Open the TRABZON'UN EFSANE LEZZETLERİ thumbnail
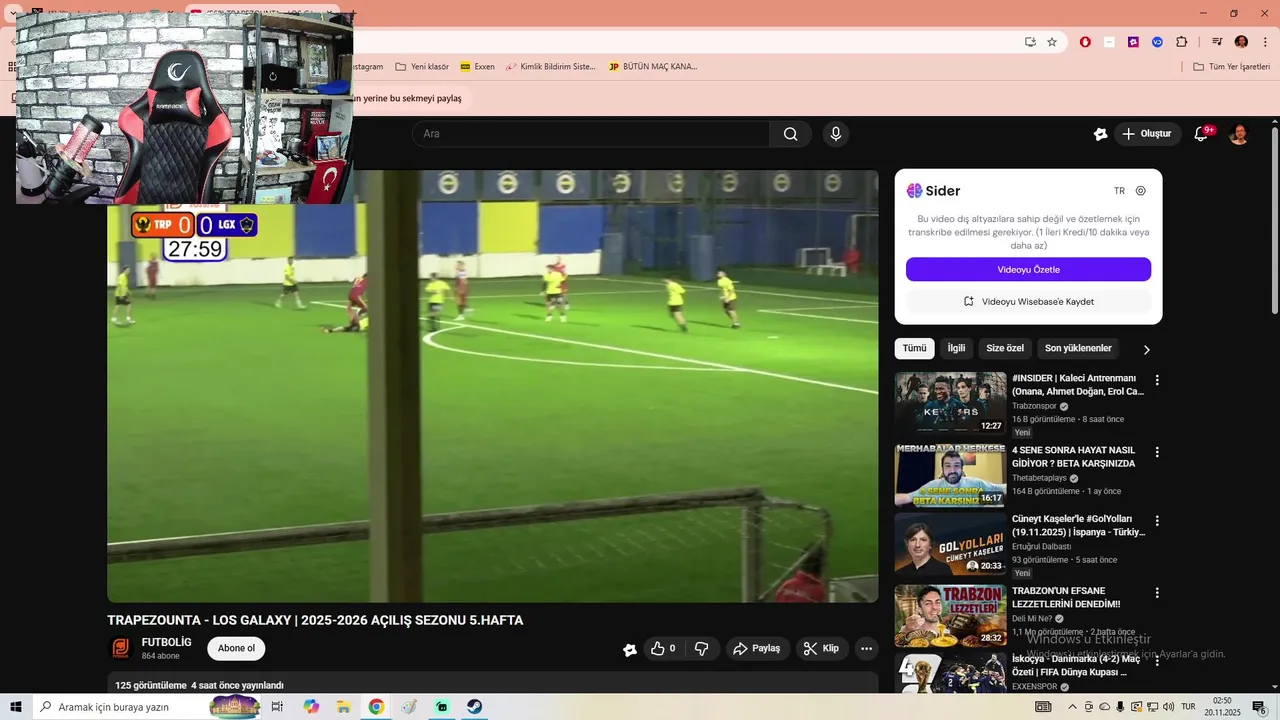Screen dimensions: 1280x720 [x=950, y=616]
